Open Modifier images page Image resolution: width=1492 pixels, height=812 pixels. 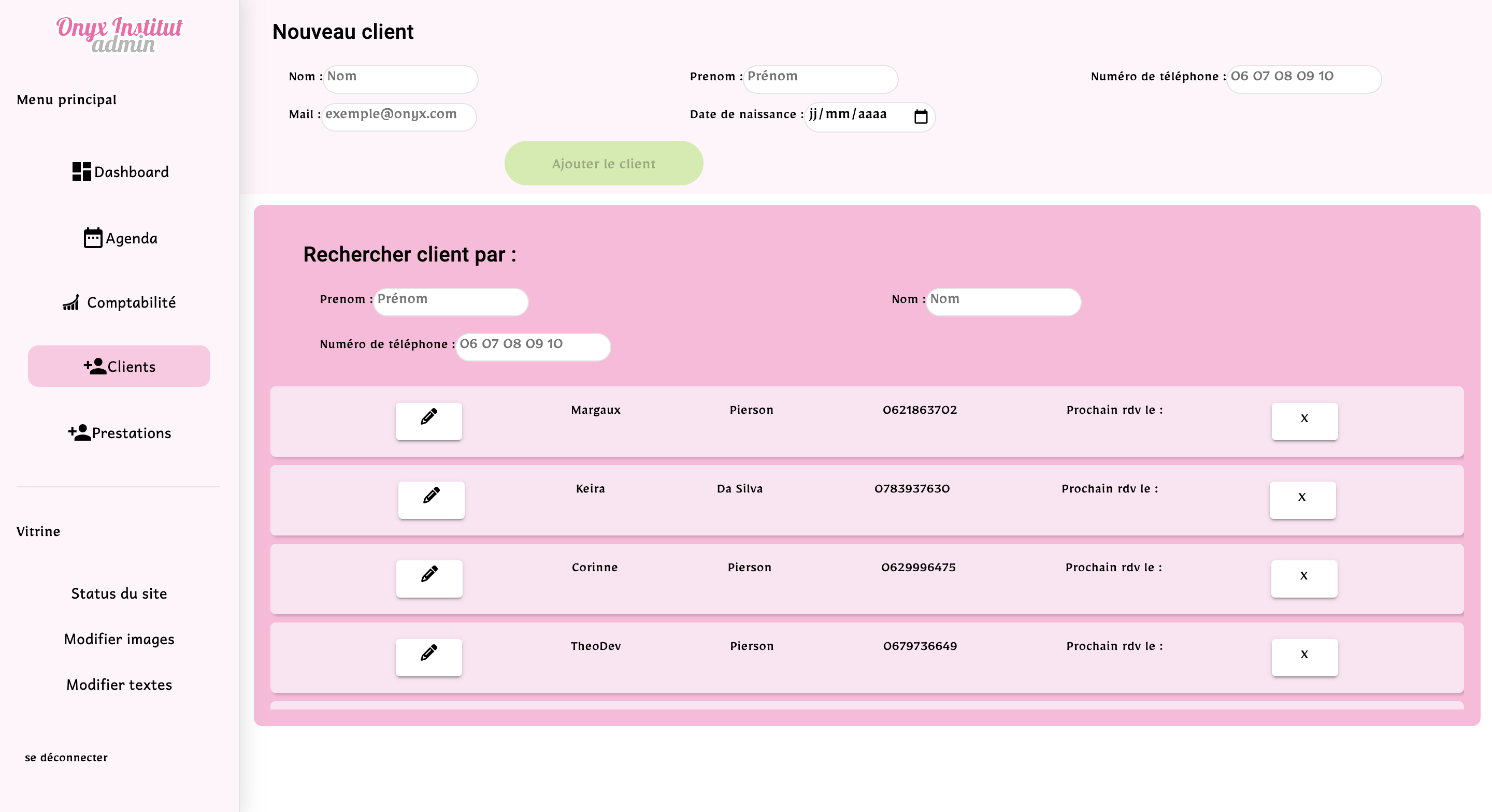click(x=119, y=639)
